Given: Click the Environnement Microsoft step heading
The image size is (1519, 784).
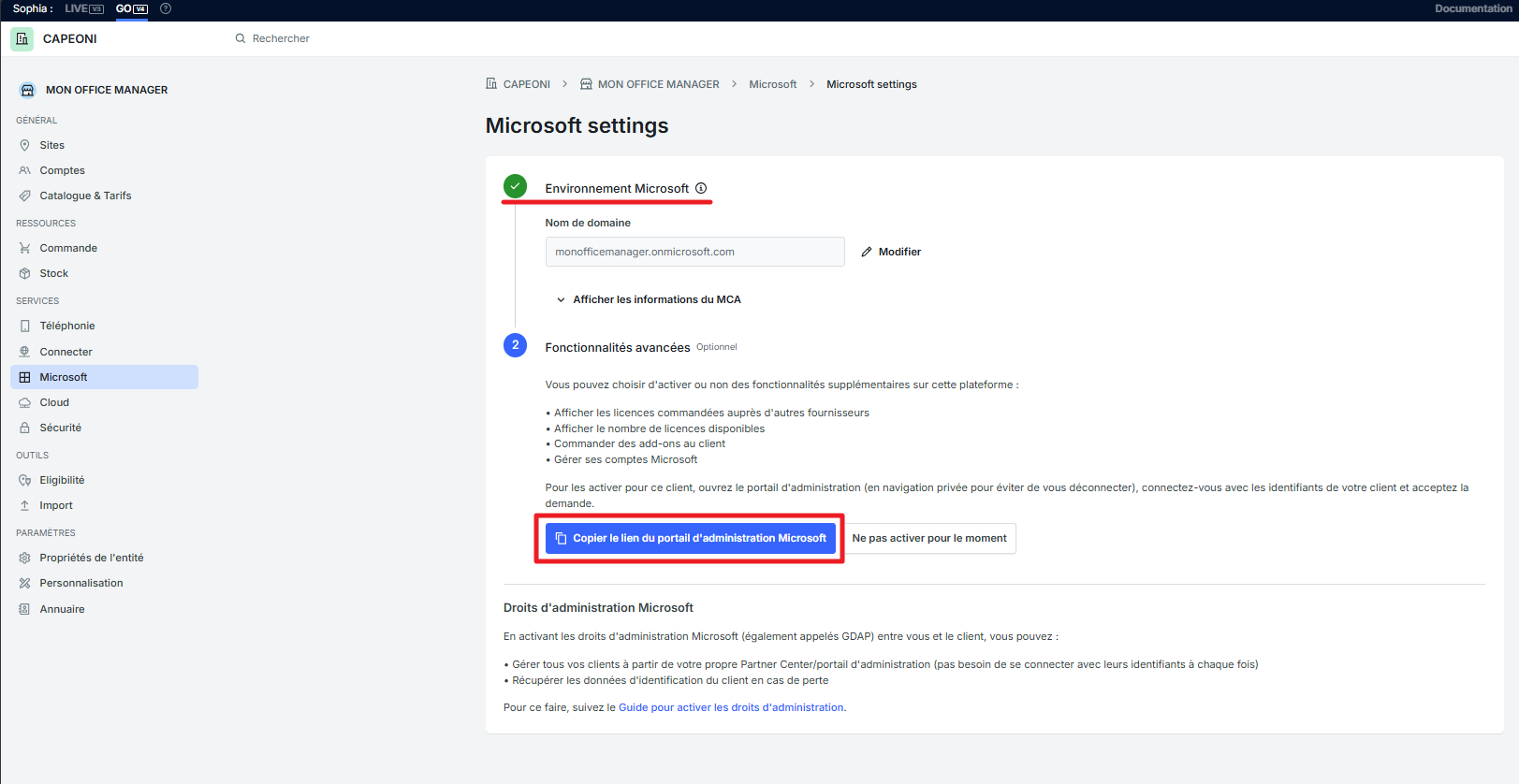Looking at the screenshot, I should coord(617,188).
